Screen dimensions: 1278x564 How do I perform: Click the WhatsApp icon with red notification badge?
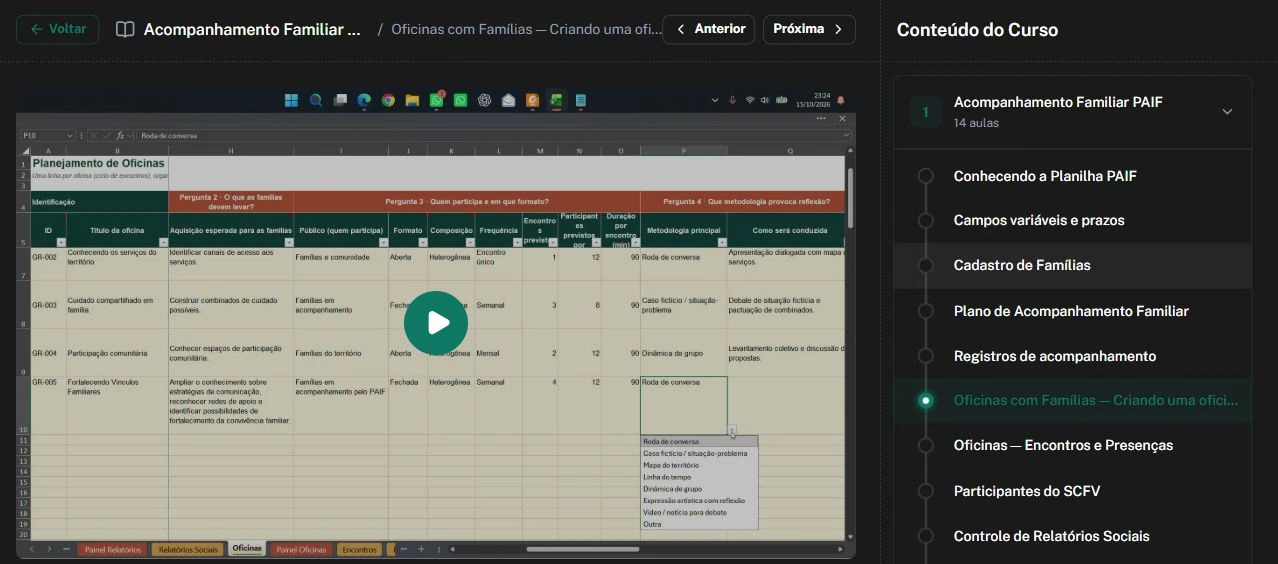tap(437, 100)
